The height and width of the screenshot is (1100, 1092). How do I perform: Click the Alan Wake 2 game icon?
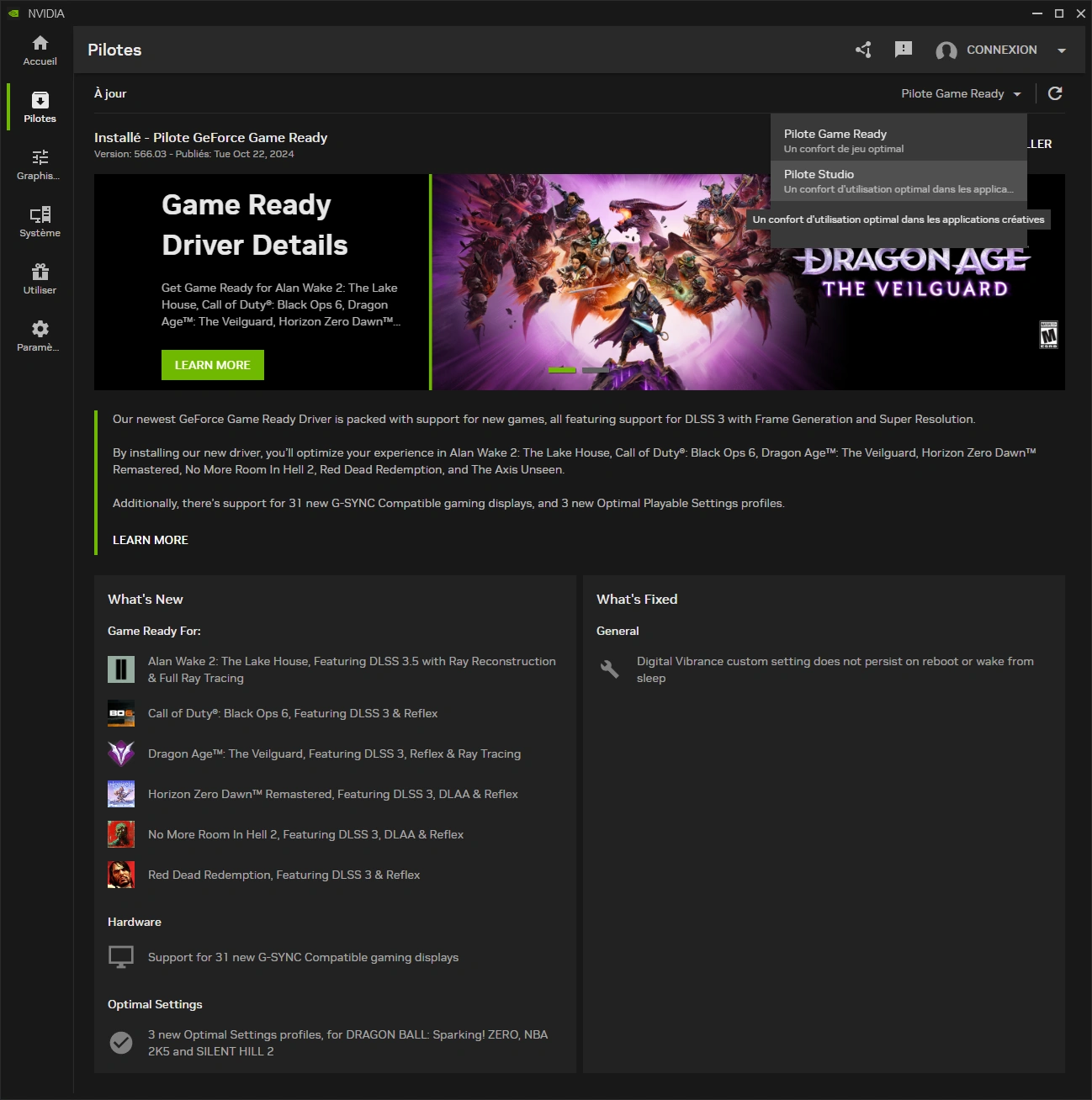(x=121, y=669)
